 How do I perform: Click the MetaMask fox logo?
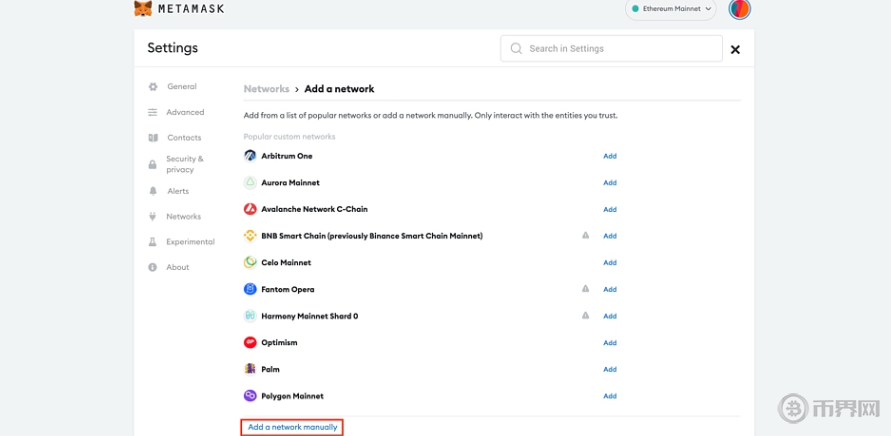click(144, 9)
